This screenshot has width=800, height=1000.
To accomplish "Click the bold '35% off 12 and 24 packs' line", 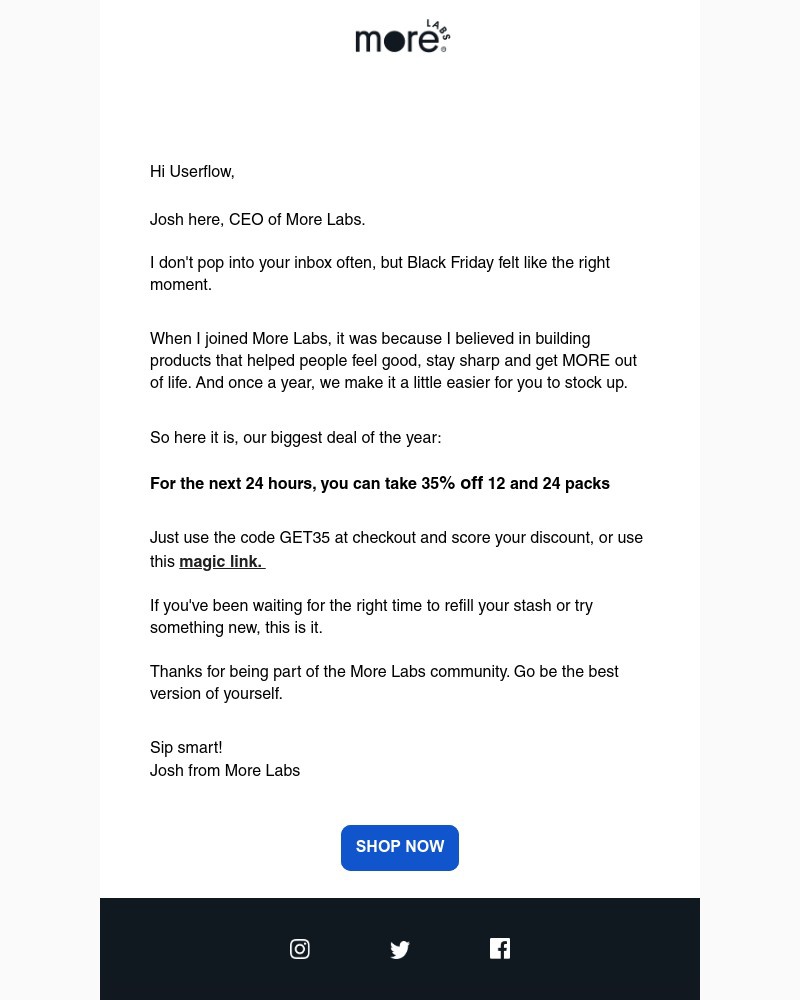I will click(380, 484).
